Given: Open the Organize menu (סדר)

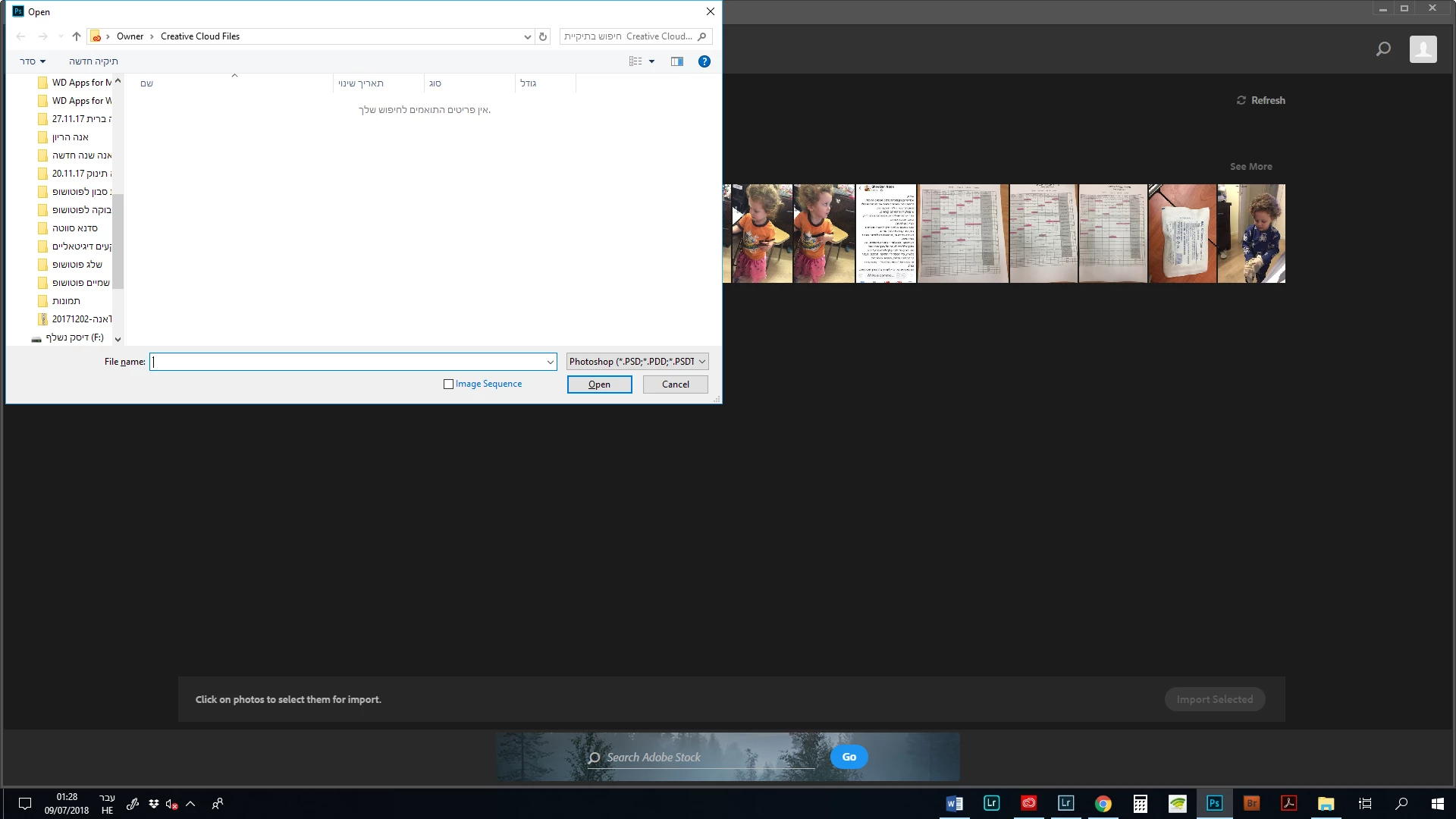Looking at the screenshot, I should coord(33,61).
